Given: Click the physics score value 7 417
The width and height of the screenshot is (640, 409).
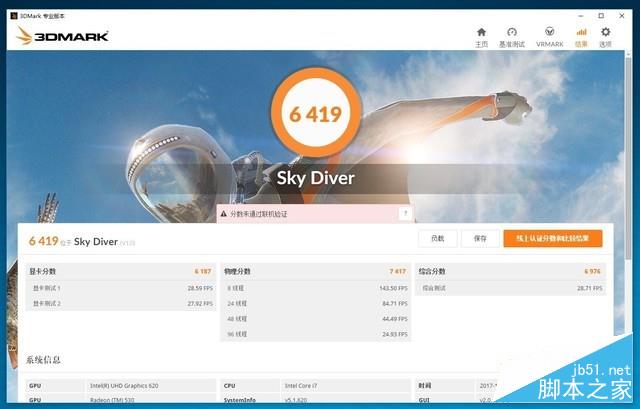Looking at the screenshot, I should (398, 271).
